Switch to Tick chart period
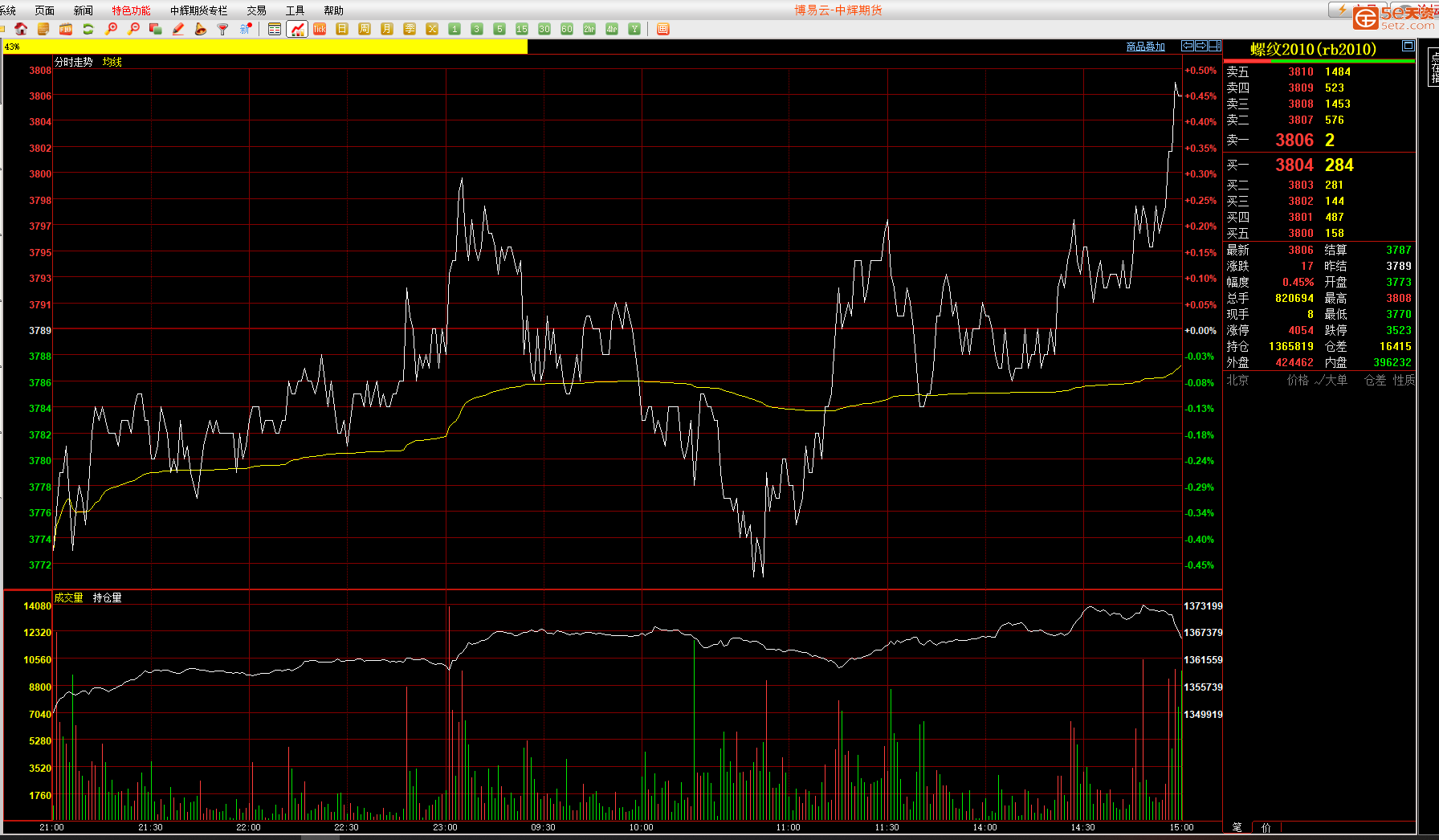This screenshot has height=840, width=1439. [x=320, y=29]
